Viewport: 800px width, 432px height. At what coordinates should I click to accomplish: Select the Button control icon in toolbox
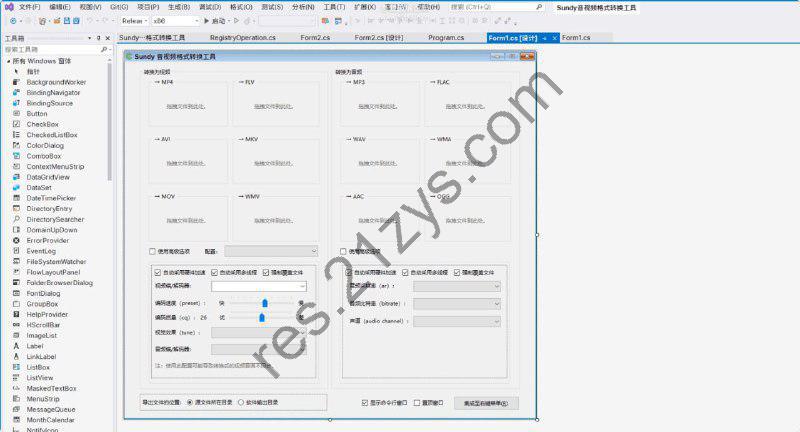[x=16, y=114]
